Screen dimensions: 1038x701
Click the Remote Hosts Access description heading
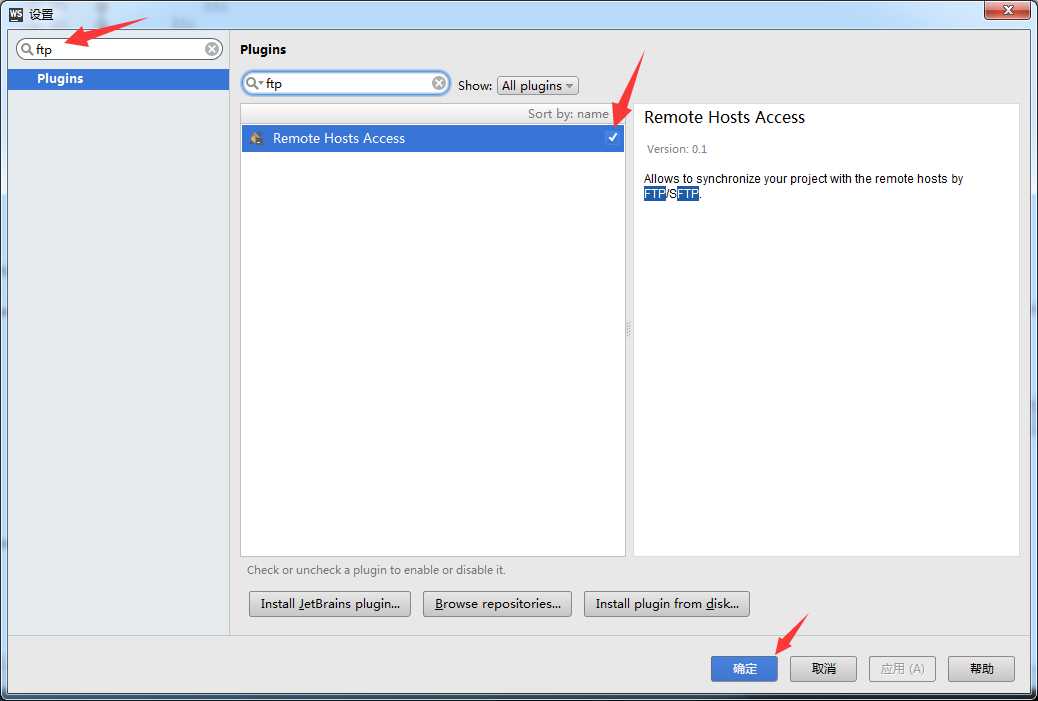coord(724,117)
